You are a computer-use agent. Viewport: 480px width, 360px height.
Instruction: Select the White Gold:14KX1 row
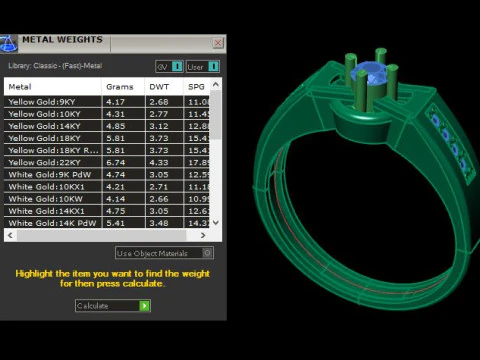107,211
